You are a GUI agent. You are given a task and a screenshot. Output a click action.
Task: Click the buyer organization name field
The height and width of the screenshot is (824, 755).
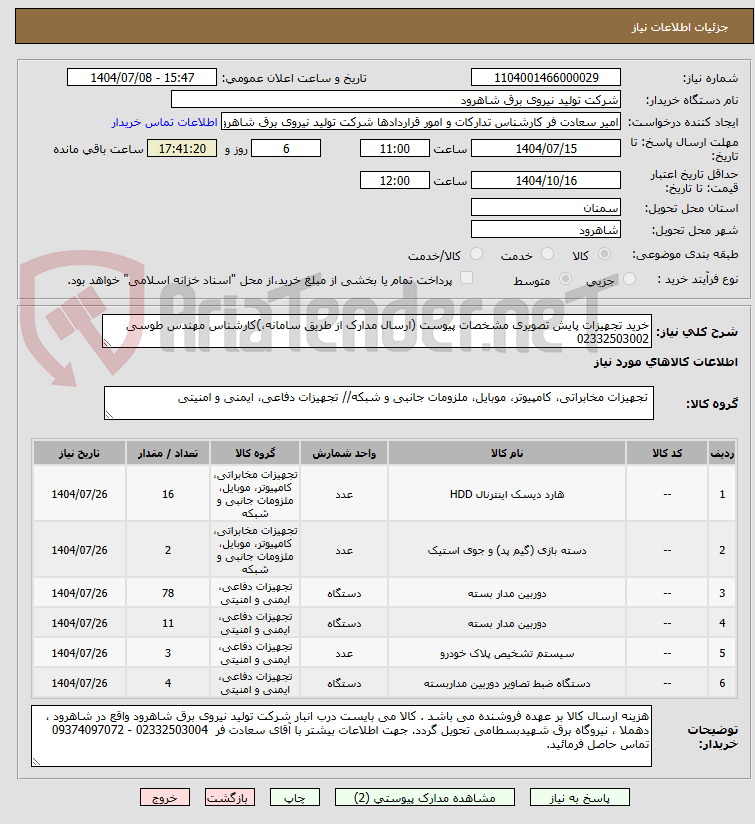[x=396, y=99]
